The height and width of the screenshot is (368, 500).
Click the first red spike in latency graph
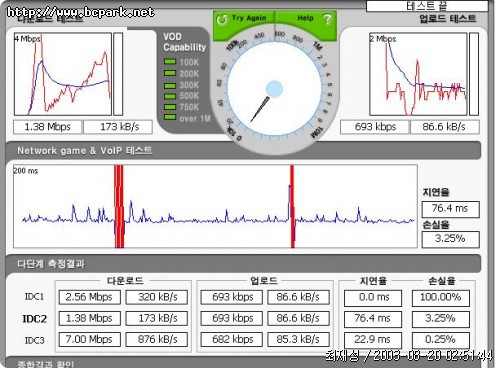(x=119, y=206)
